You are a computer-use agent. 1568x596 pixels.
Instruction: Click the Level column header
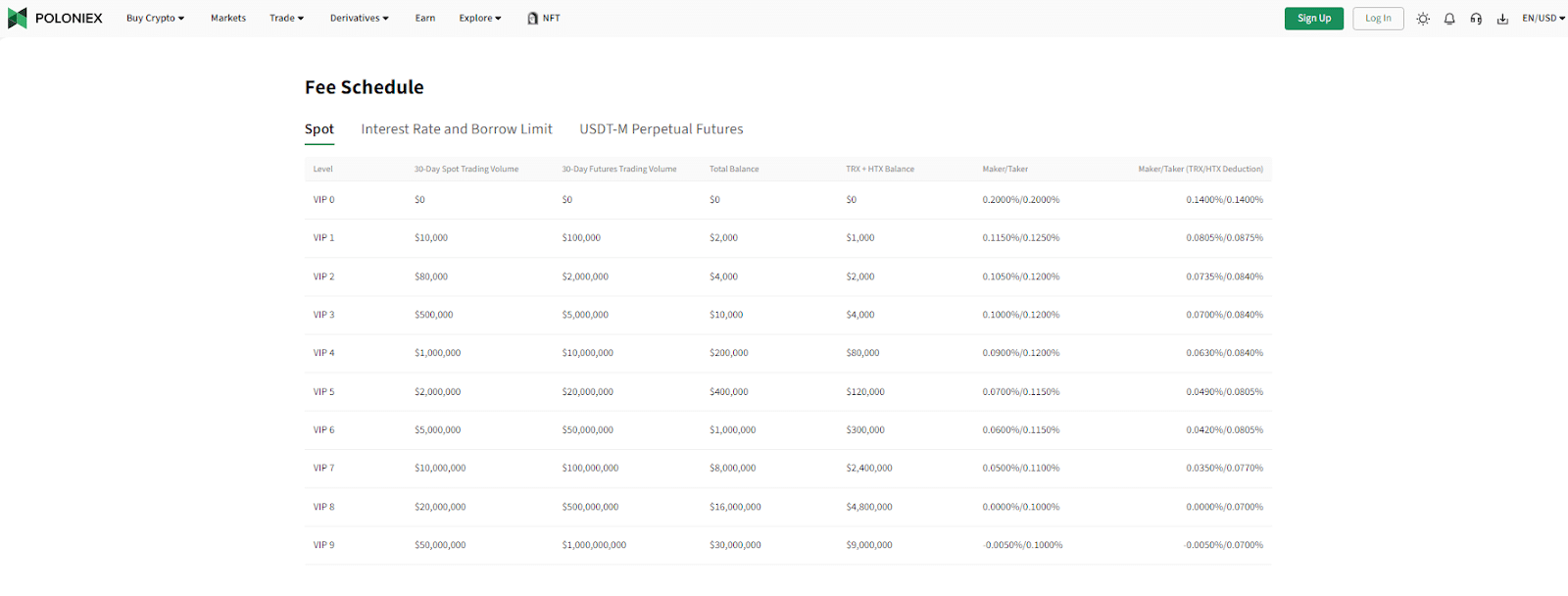tap(323, 170)
